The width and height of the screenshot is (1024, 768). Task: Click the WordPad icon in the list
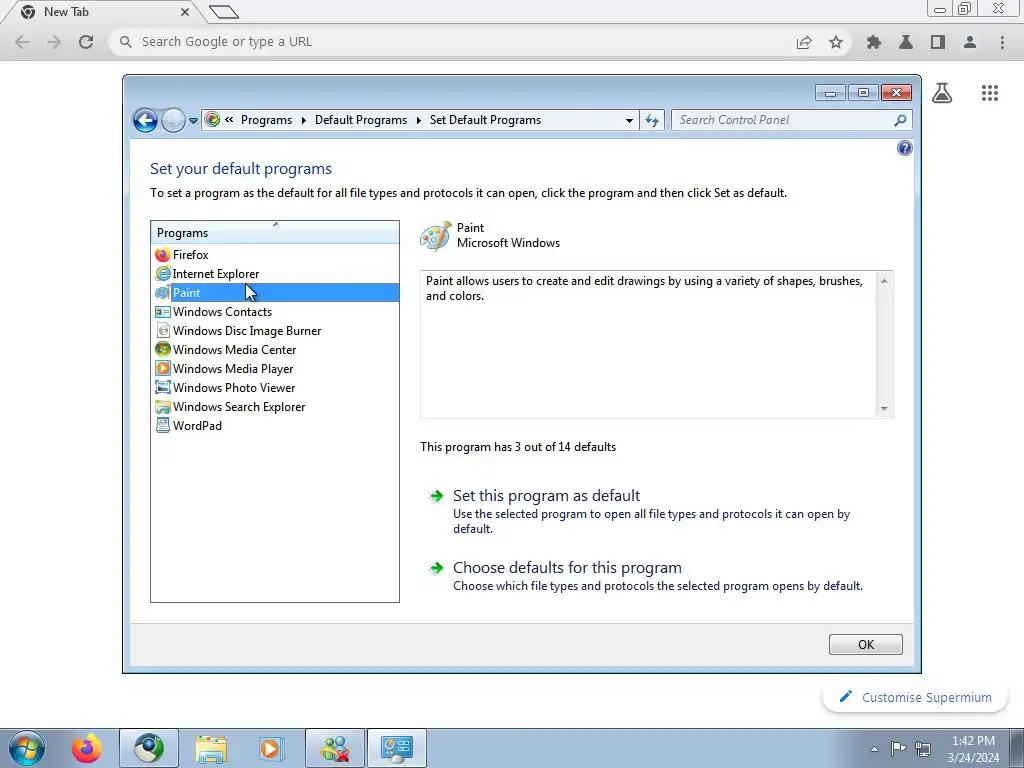point(163,425)
